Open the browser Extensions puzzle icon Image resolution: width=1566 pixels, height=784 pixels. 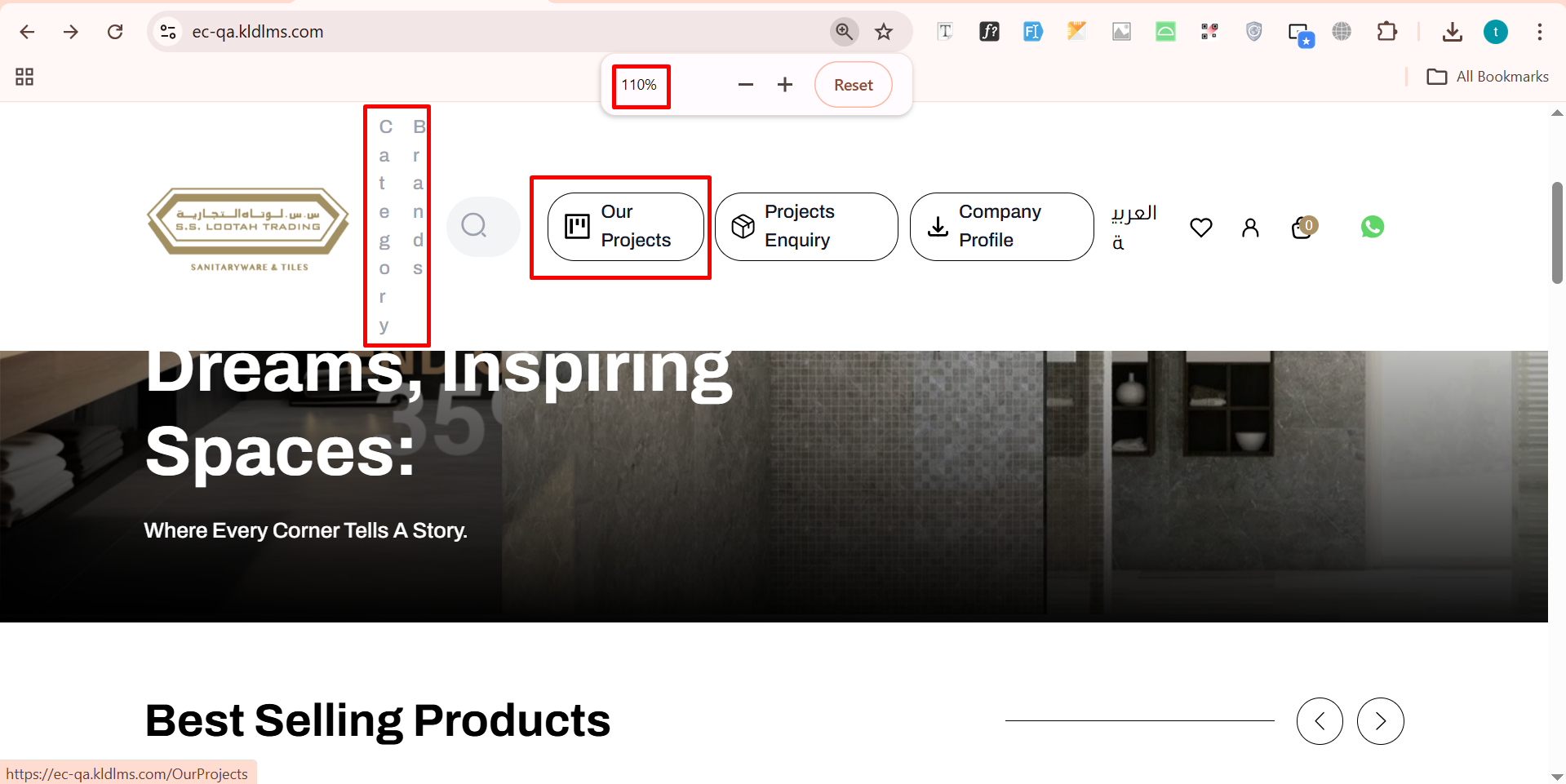(x=1386, y=32)
